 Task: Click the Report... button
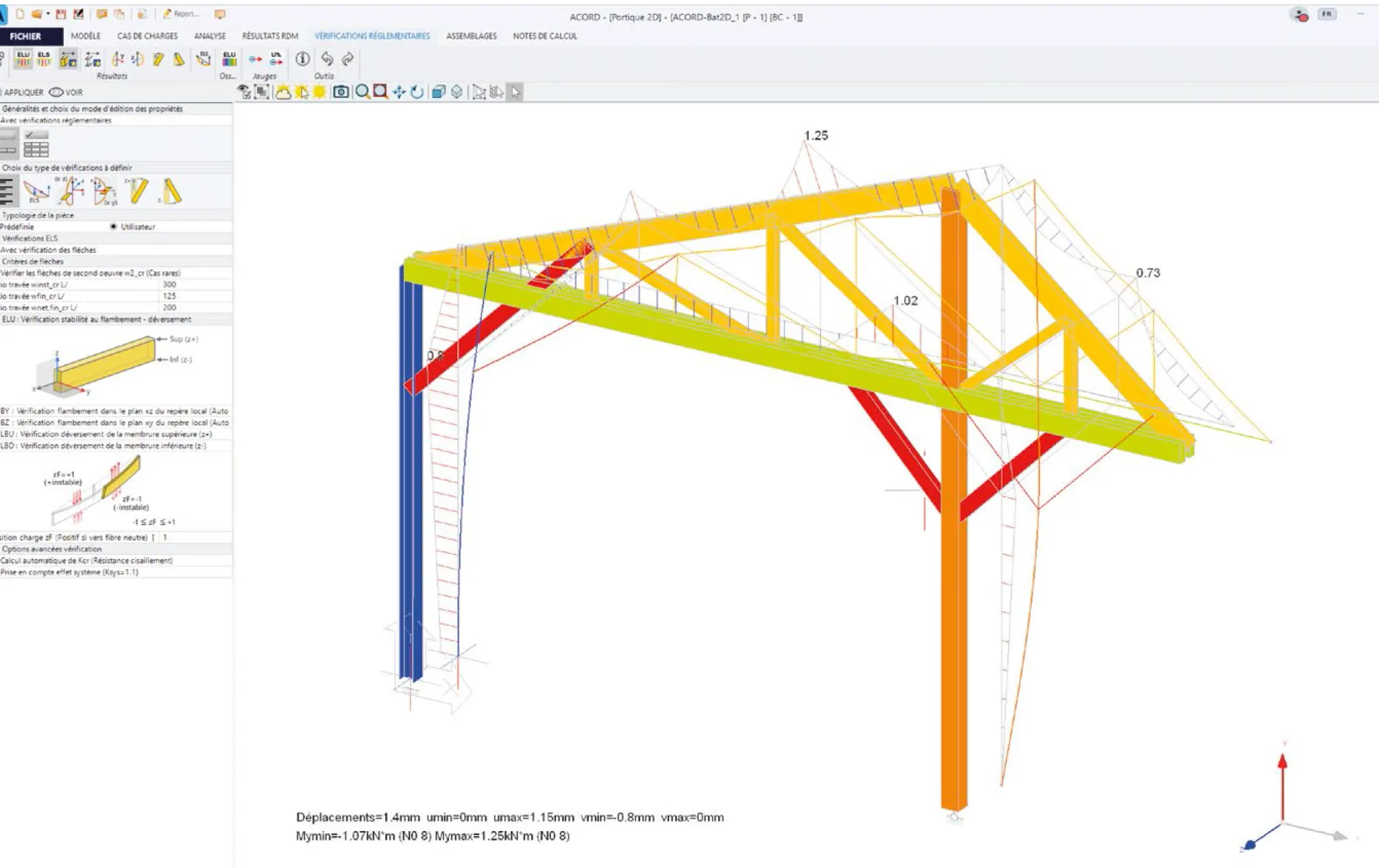pos(181,14)
